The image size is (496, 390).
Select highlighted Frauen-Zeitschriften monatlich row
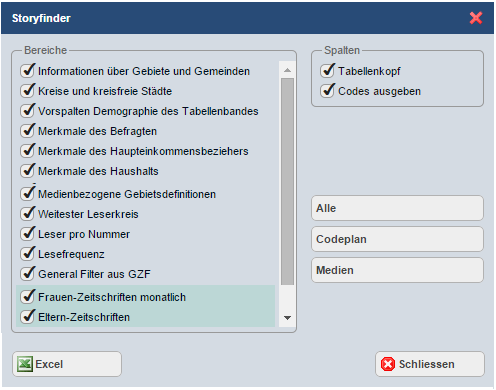pos(146,297)
